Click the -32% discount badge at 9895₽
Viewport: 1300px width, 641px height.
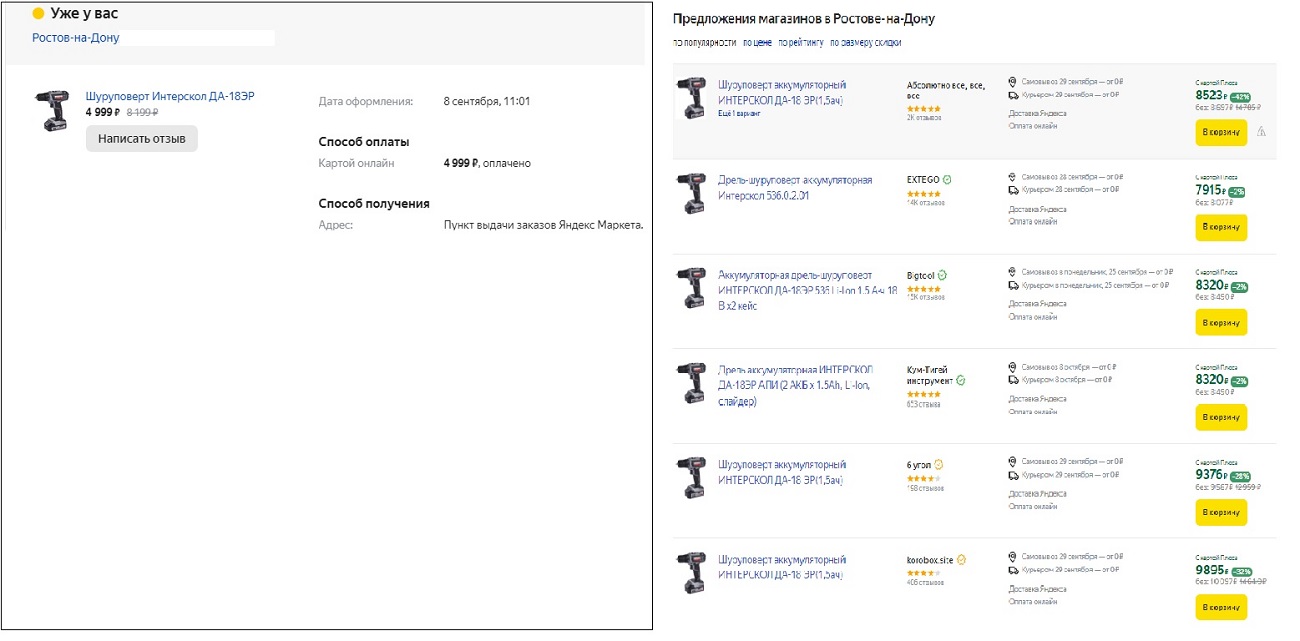pyautogui.click(x=1242, y=571)
